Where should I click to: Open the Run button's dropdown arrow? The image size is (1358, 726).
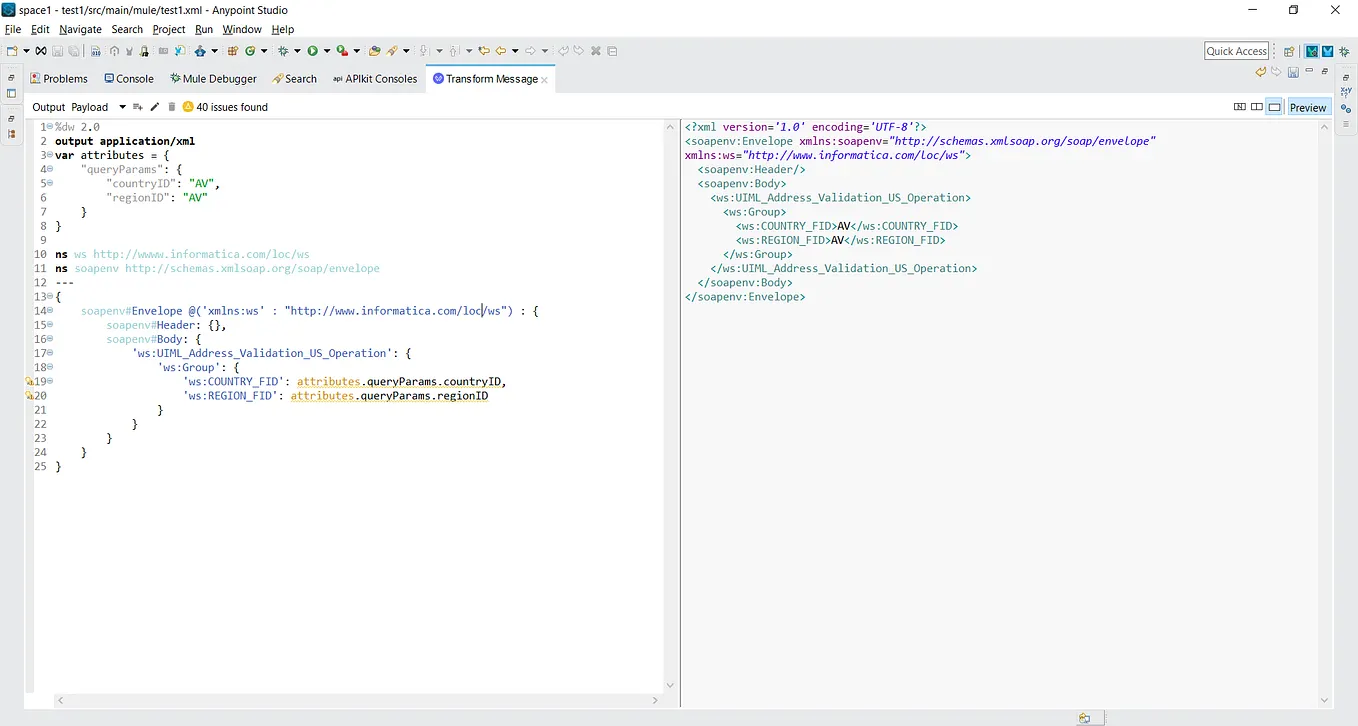coord(327,51)
